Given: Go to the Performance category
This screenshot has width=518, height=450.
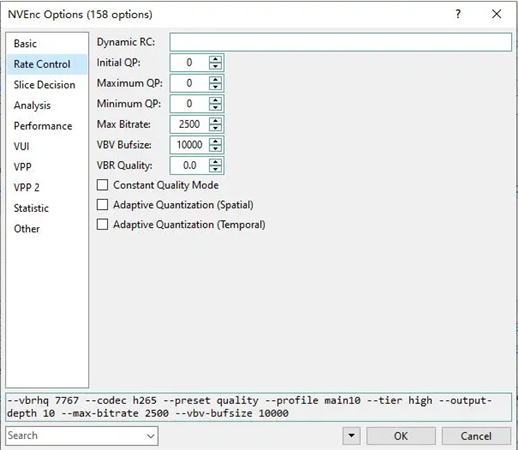Looking at the screenshot, I should tap(47, 126).
